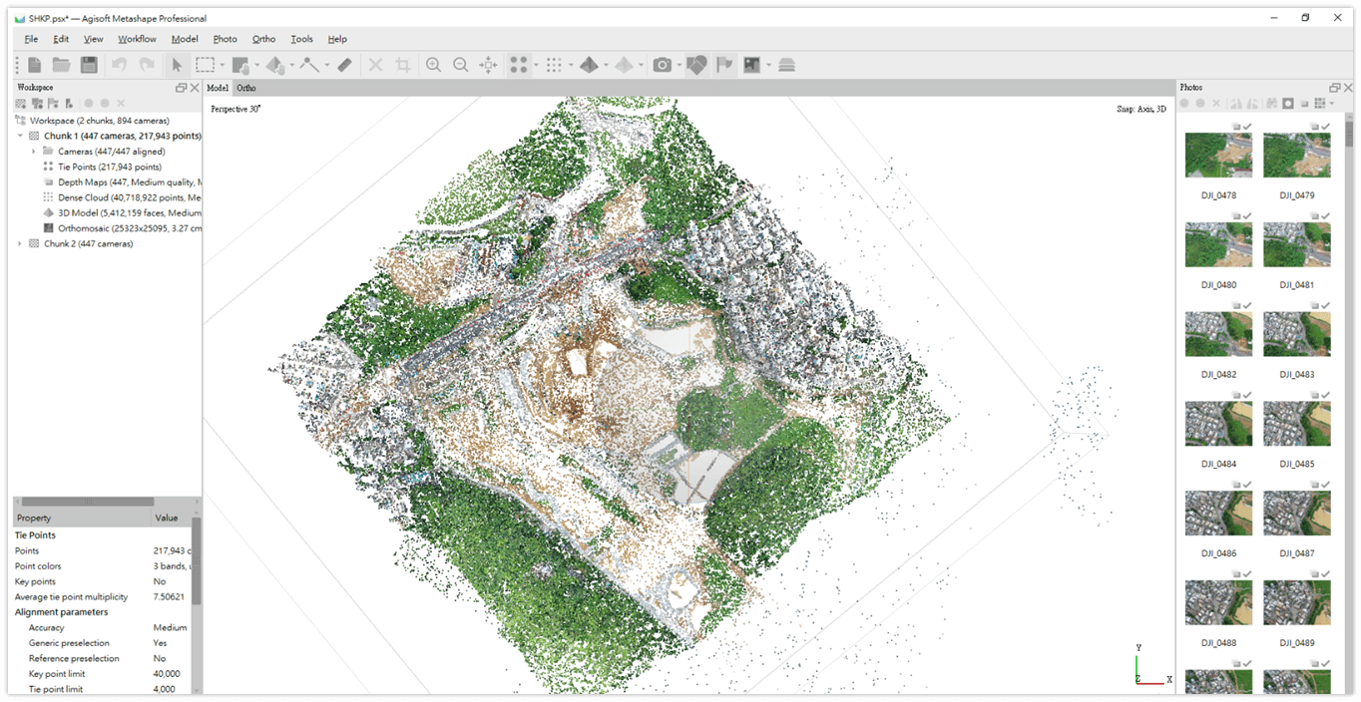The height and width of the screenshot is (702, 1361).
Task: Select the DJI_0480 photo thumbnail
Action: click(x=1218, y=245)
